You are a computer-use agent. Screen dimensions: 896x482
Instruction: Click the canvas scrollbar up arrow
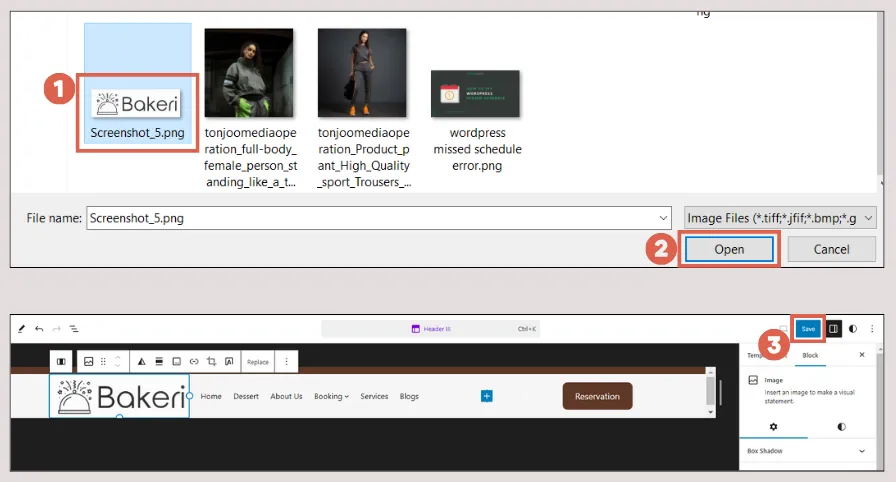click(710, 372)
